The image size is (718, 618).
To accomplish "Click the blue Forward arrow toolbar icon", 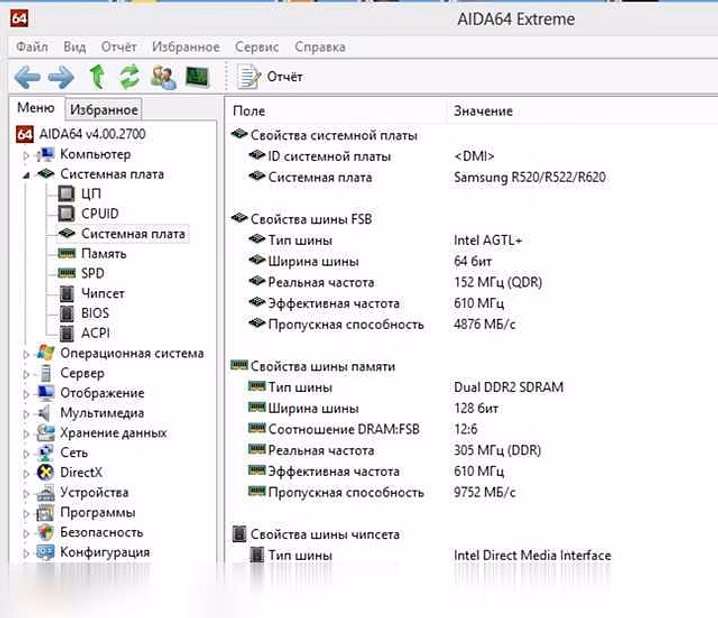I will [61, 77].
